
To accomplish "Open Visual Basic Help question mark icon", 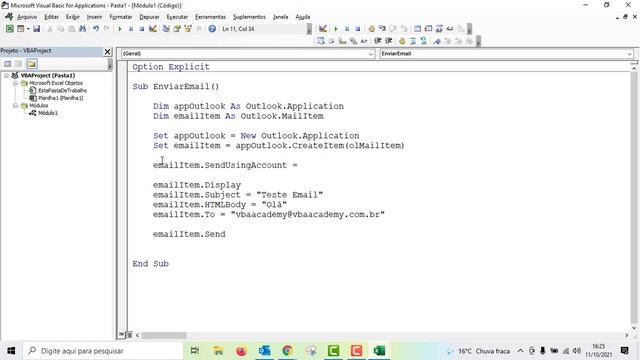I will coord(212,29).
